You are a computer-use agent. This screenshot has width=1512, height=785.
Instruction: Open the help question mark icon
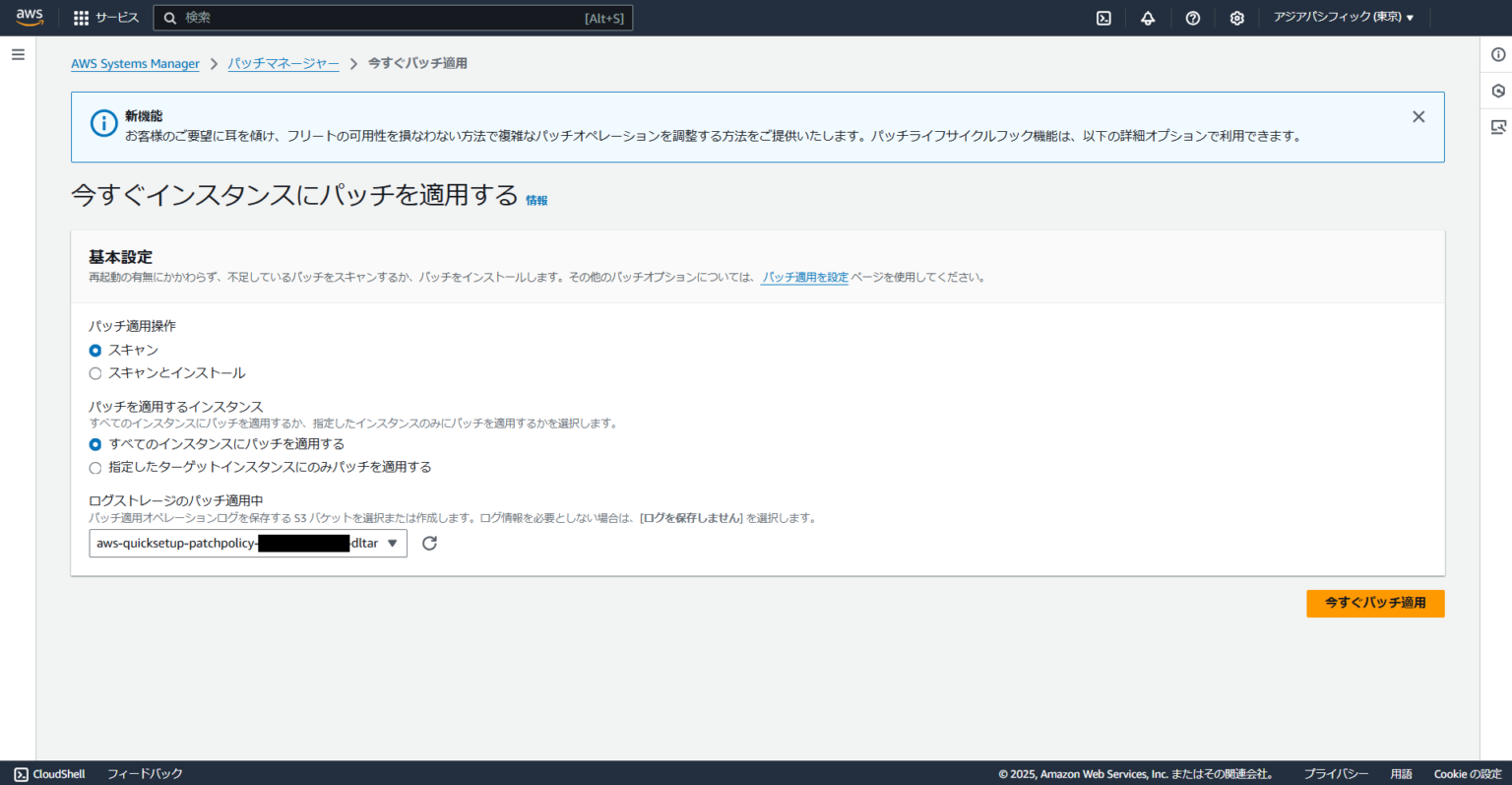(x=1192, y=17)
